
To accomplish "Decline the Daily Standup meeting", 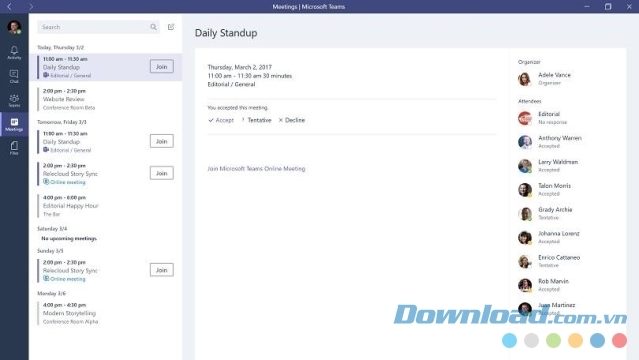I will tap(292, 120).
